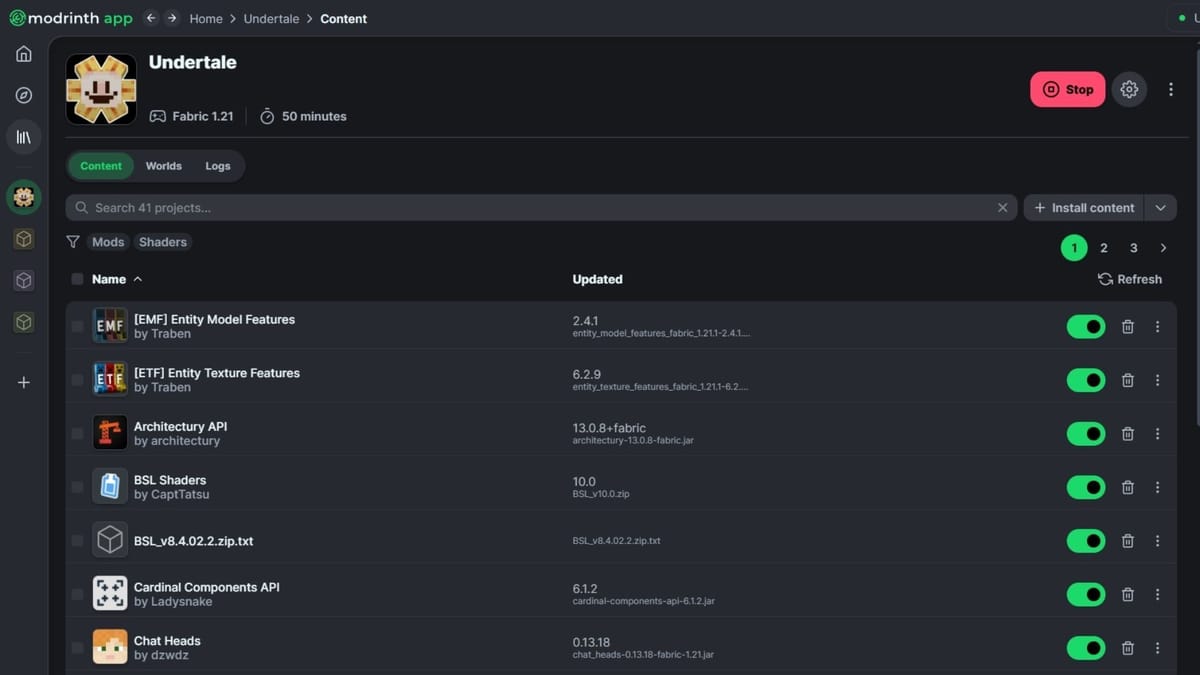
Task: Delete BSL Shaders using trash icon
Action: [x=1127, y=487]
